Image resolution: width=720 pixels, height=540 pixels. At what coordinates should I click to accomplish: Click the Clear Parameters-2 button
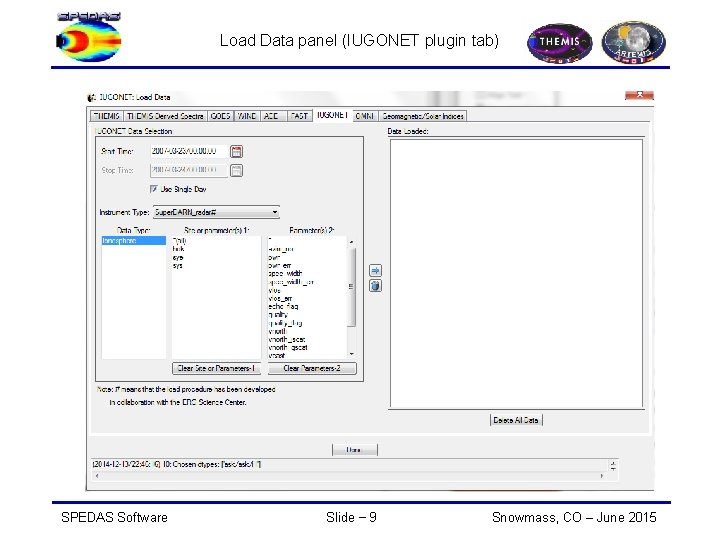312,368
